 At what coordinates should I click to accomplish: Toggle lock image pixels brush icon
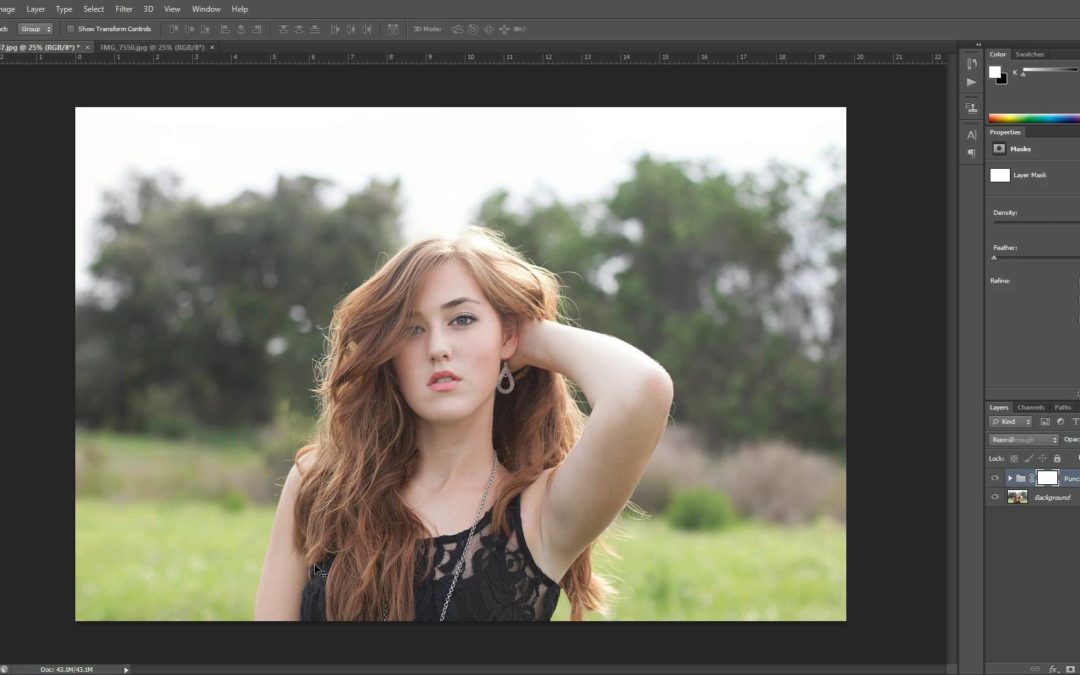[x=1028, y=459]
